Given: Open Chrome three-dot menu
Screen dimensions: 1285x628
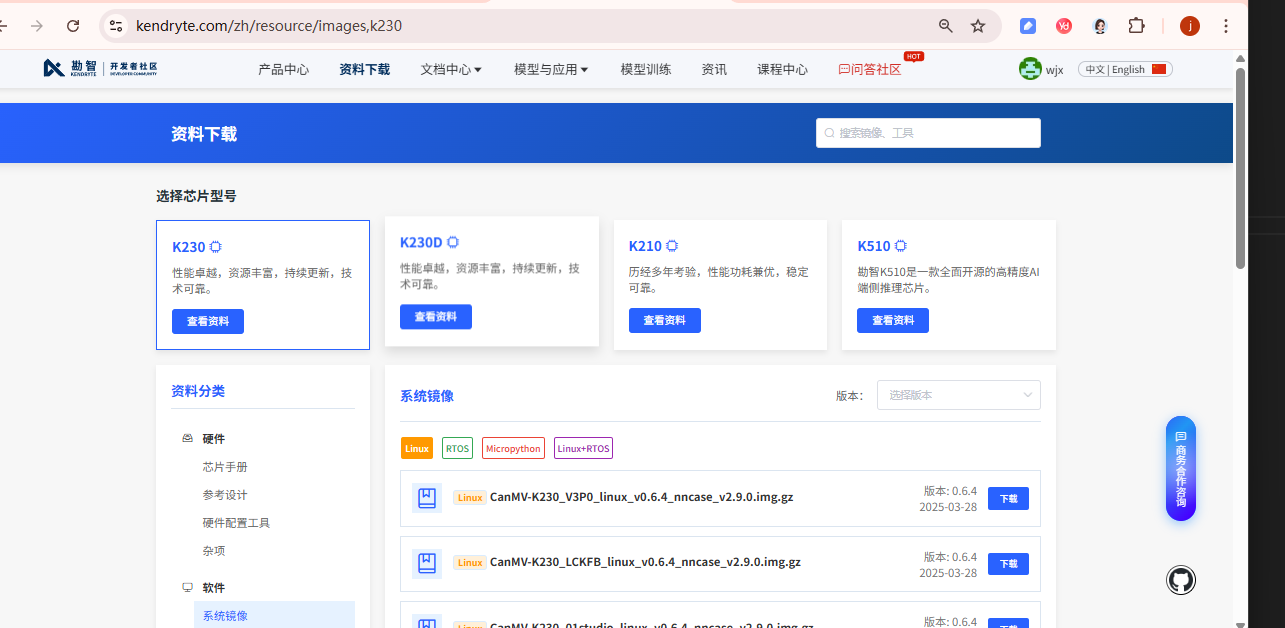Looking at the screenshot, I should pos(1226,26).
